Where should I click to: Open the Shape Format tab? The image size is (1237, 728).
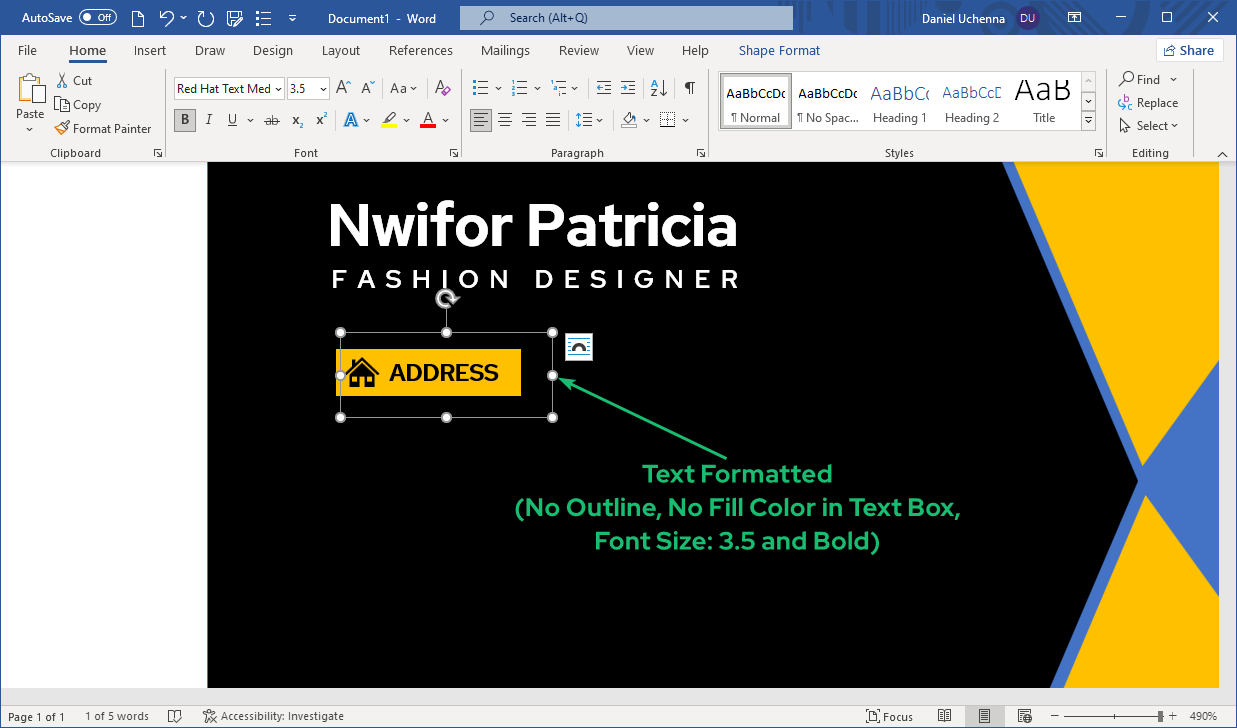pos(779,50)
